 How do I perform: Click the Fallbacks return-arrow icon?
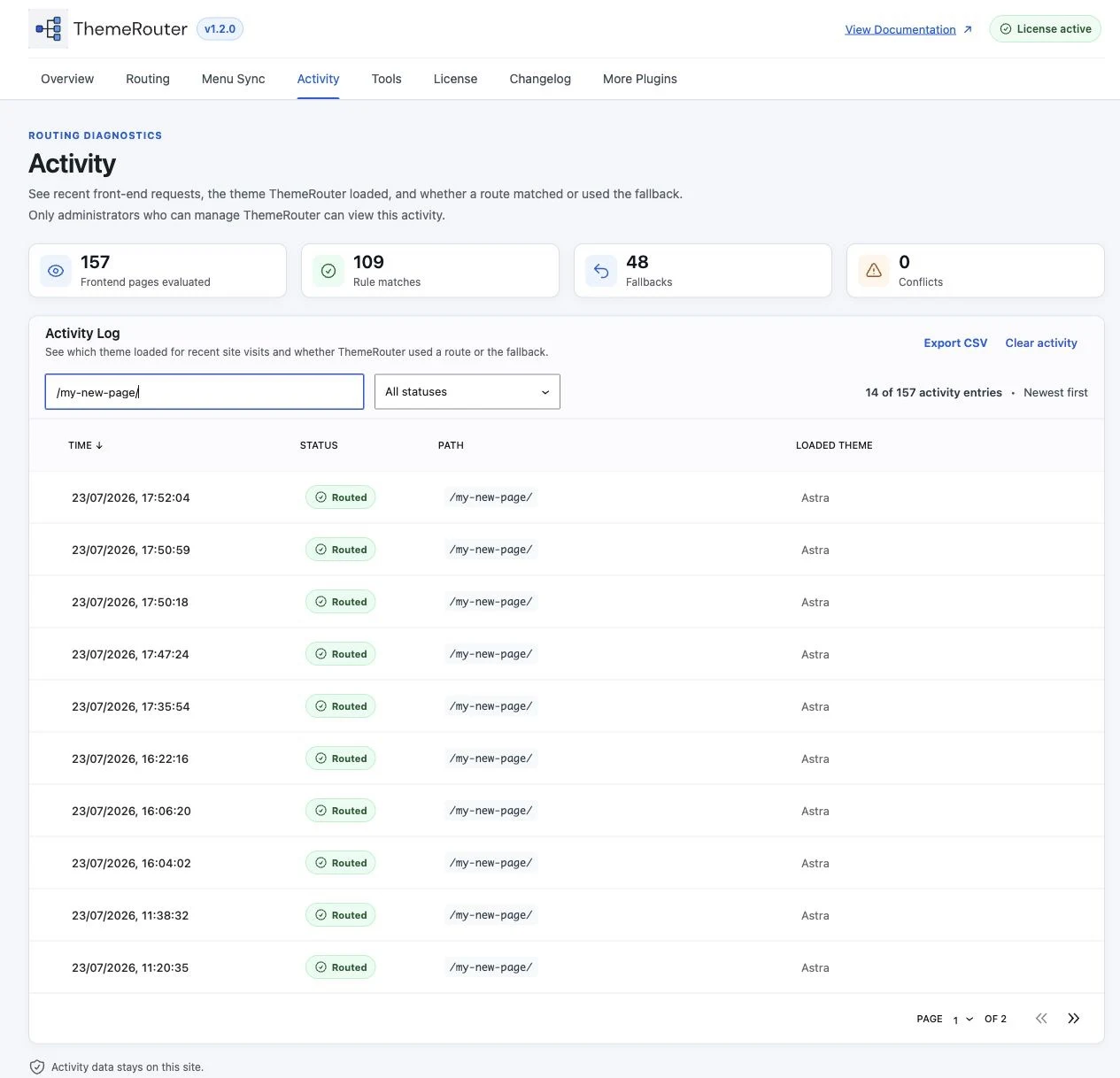(601, 271)
